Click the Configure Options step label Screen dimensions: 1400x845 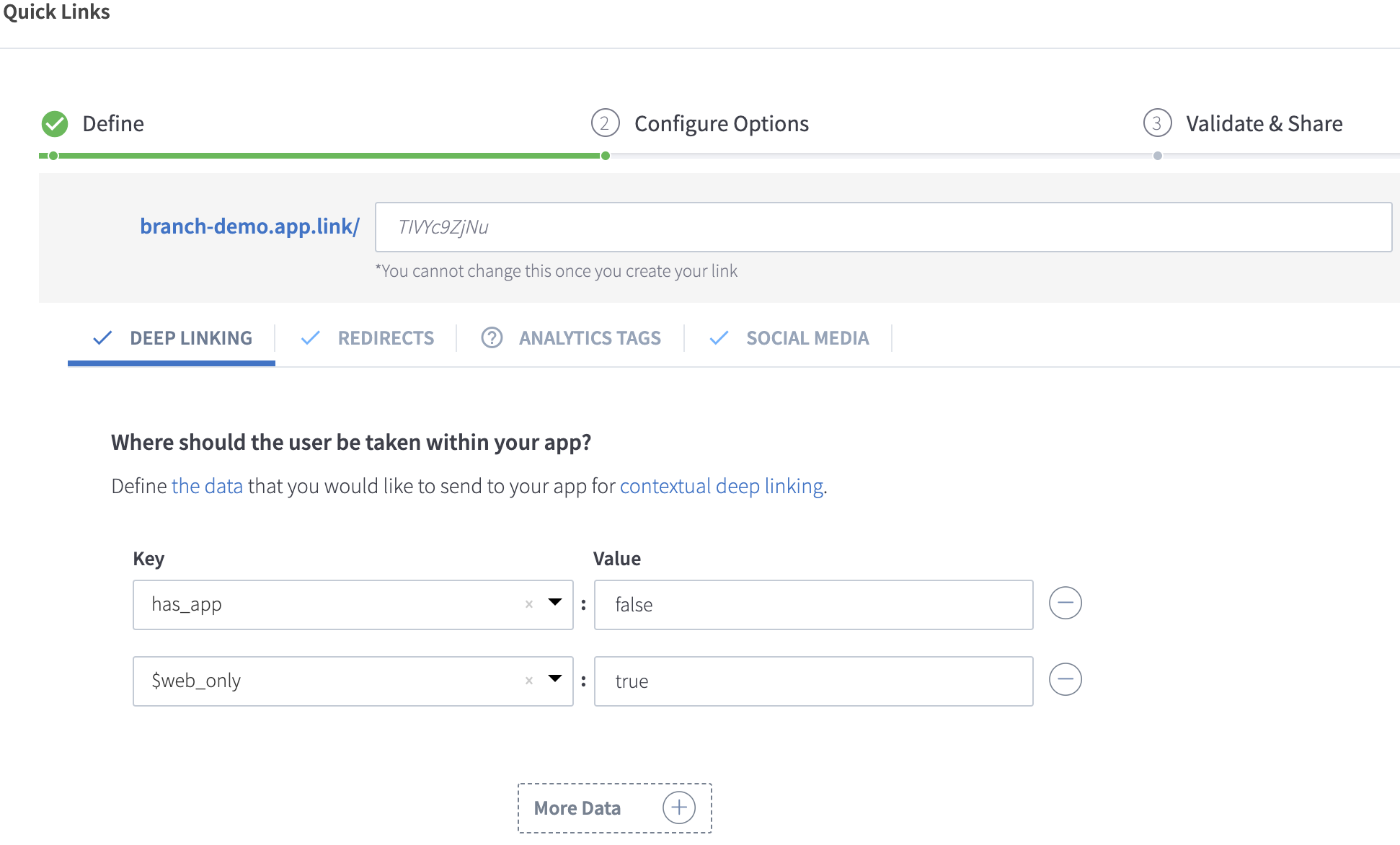click(722, 124)
